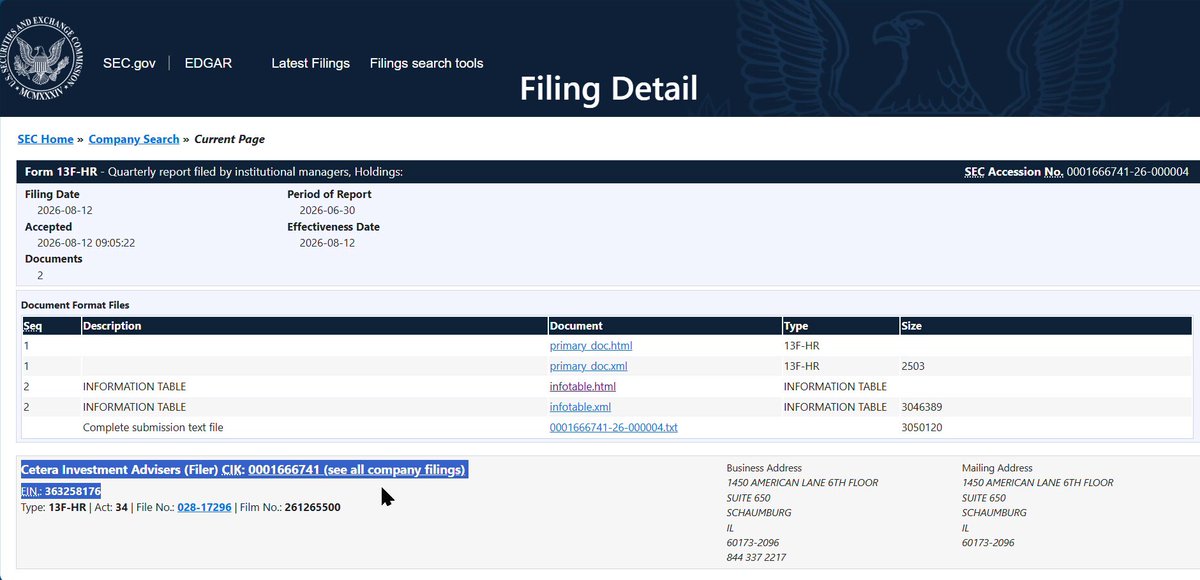Click the size value 2503
1200x580 pixels.
pos(915,366)
